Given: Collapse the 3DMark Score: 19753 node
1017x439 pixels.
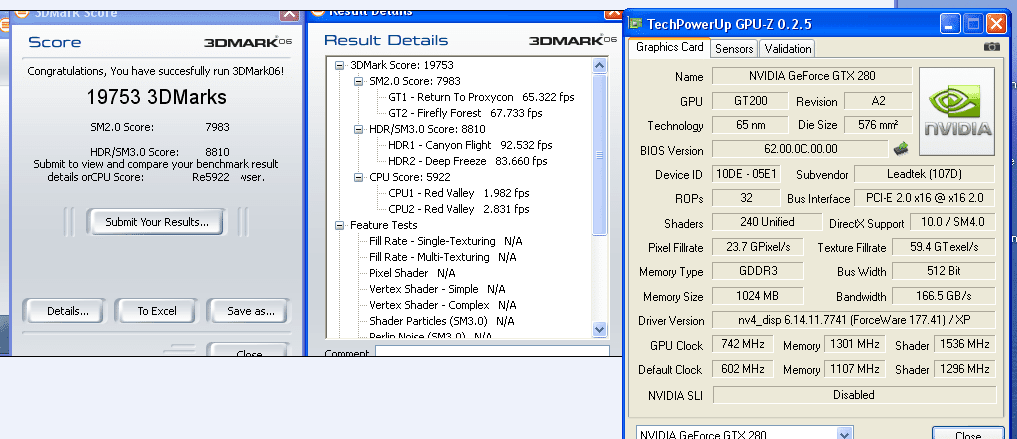Looking at the screenshot, I should [340, 65].
